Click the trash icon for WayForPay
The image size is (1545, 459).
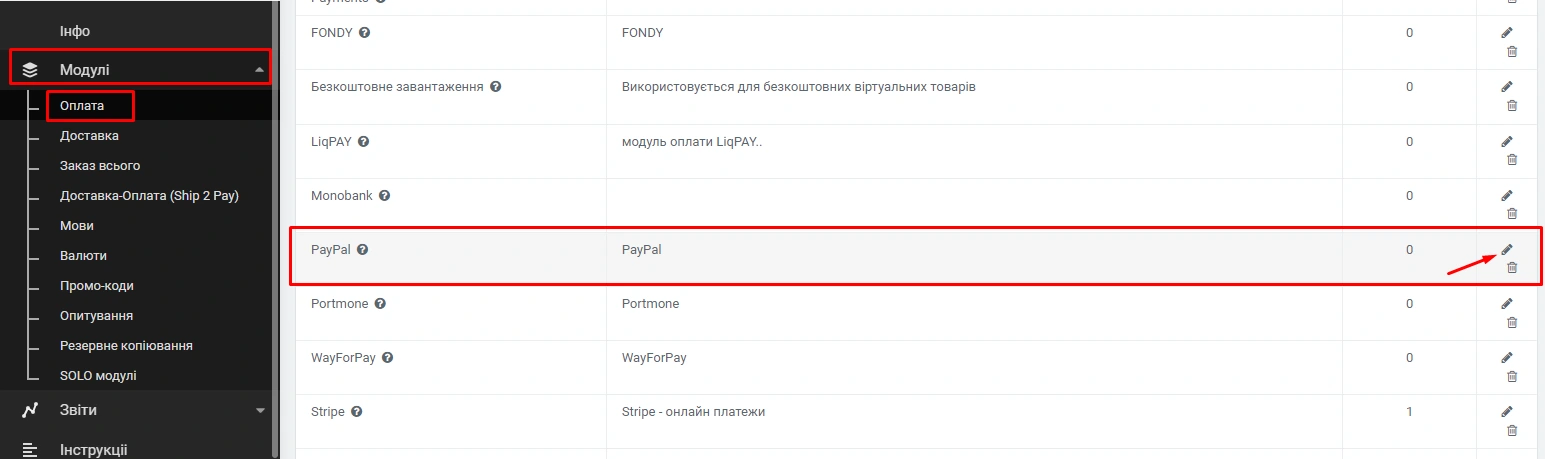coord(1511,376)
